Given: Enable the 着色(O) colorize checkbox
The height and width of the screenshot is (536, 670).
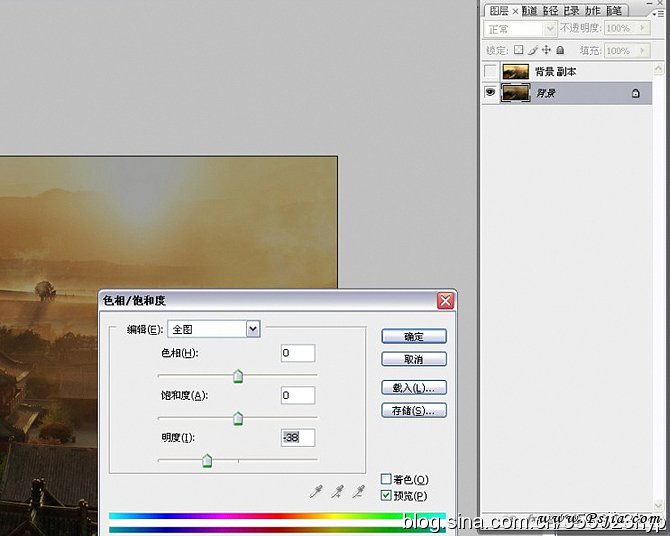Looking at the screenshot, I should coord(386,479).
